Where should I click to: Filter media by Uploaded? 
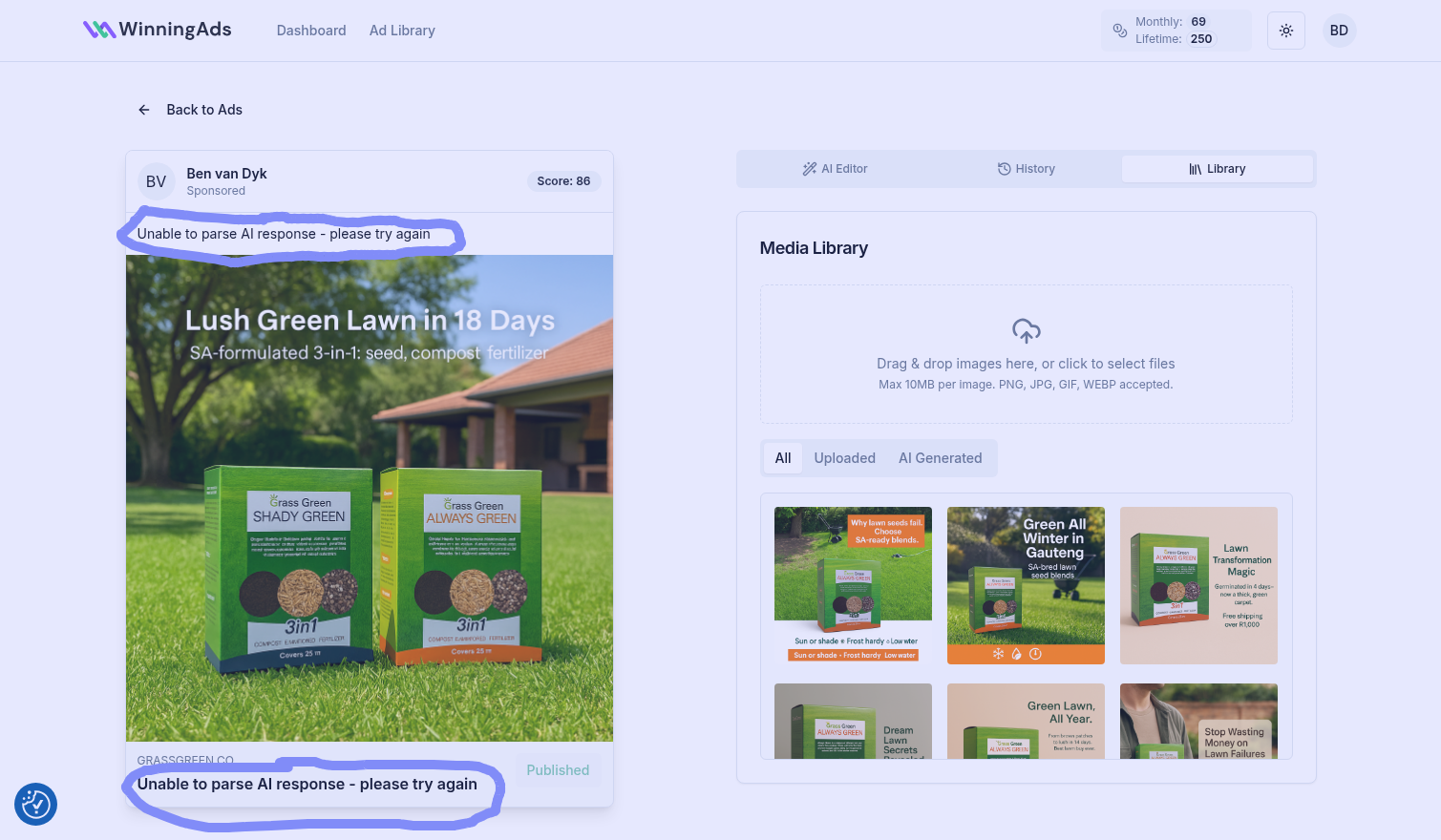[x=844, y=458]
